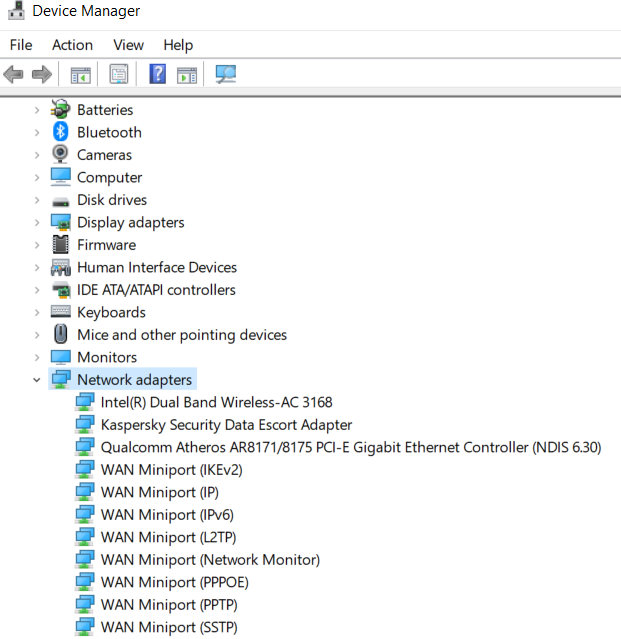This screenshot has width=621, height=639.
Task: Open the Properties toolbar icon
Action: coord(119,74)
